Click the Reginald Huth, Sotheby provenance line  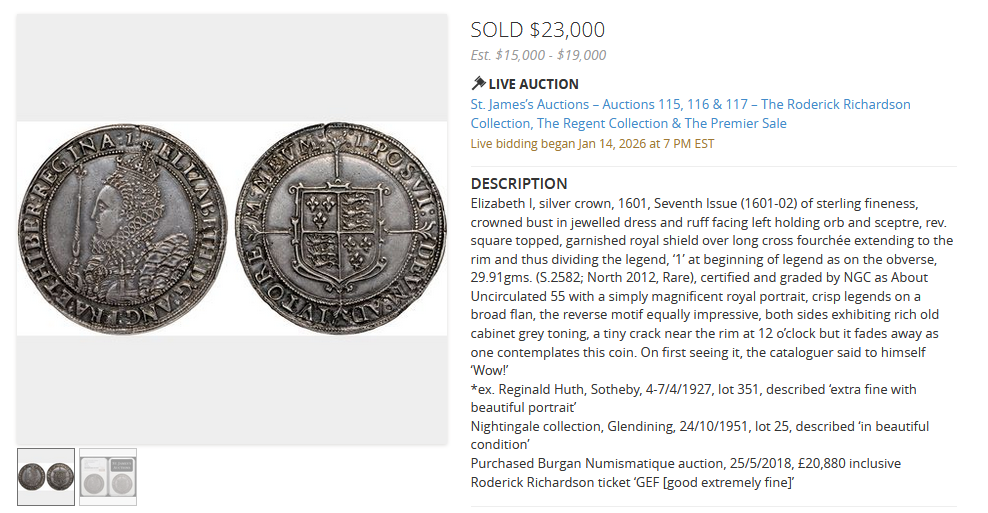[693, 390]
